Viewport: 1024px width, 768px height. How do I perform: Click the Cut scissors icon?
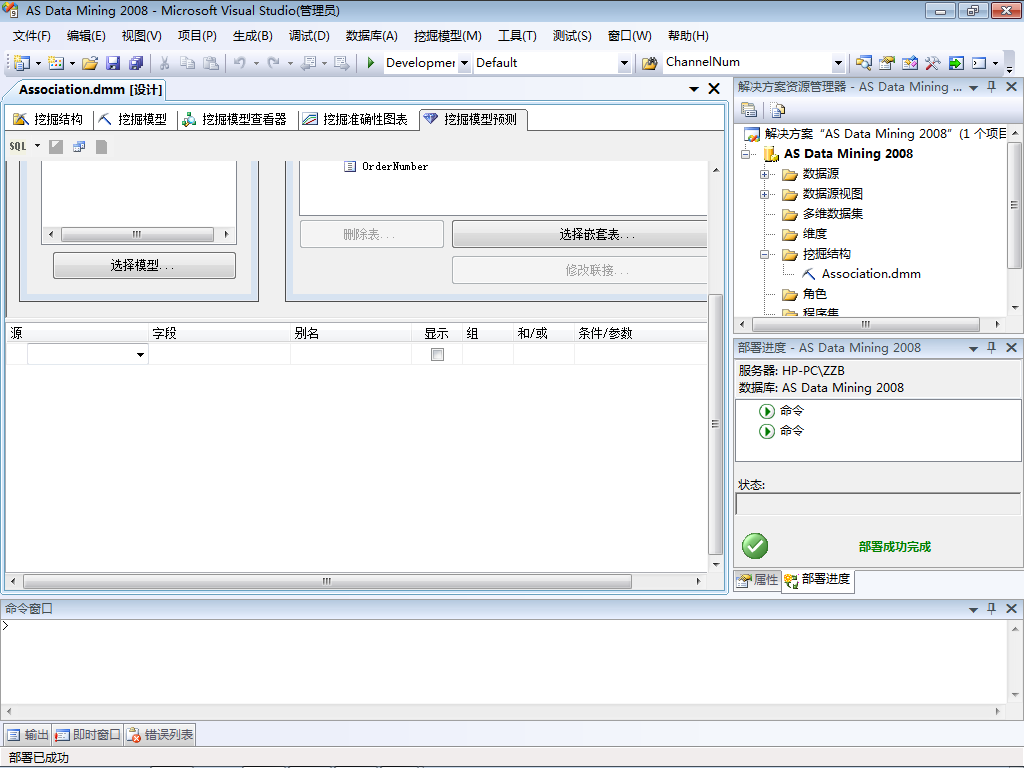165,63
